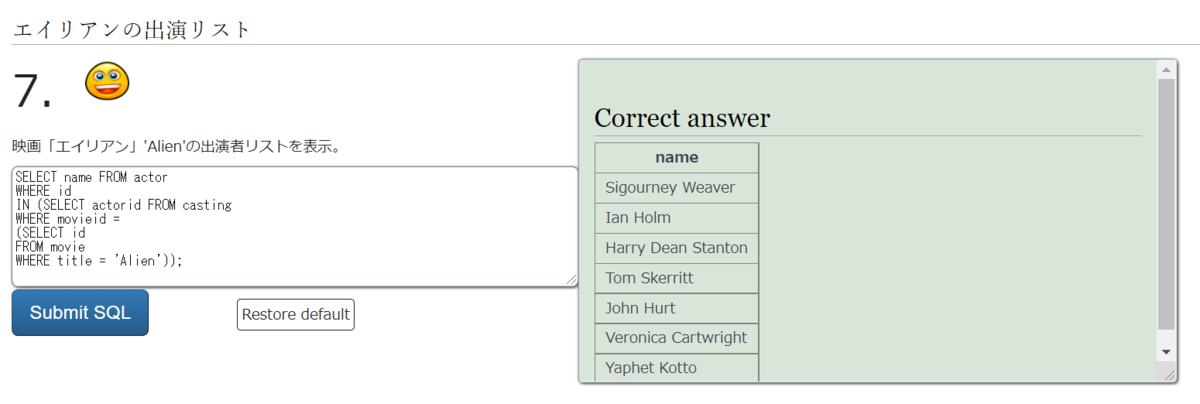The height and width of the screenshot is (404, 1200).
Task: Select the Yaphet Kotto row
Action: [x=677, y=368]
